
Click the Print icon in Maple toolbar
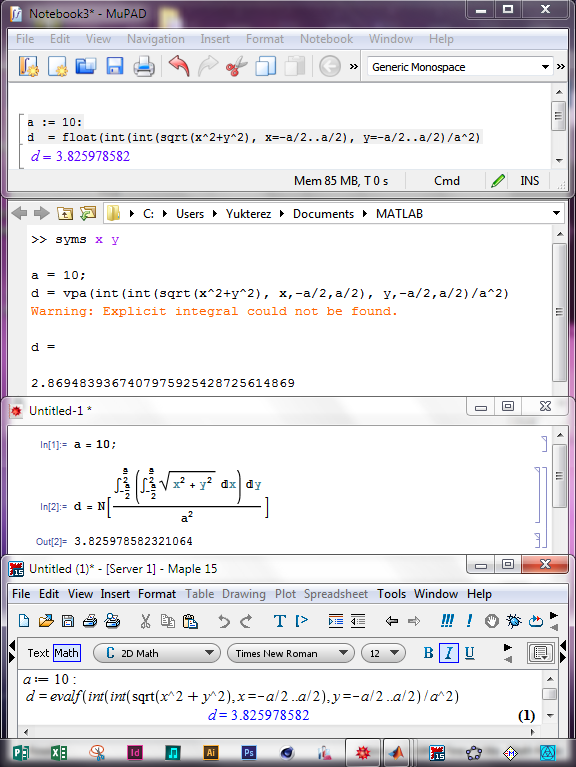[x=90, y=621]
